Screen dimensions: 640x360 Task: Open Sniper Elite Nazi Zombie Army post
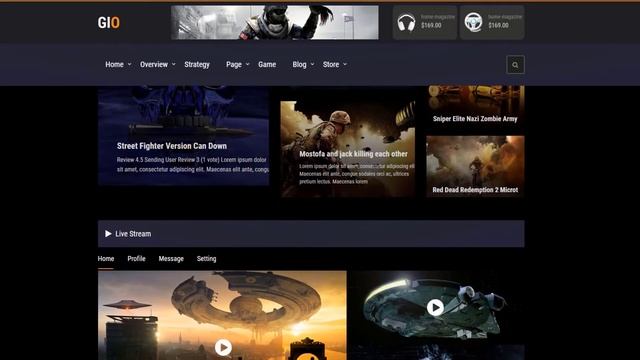pos(475,119)
